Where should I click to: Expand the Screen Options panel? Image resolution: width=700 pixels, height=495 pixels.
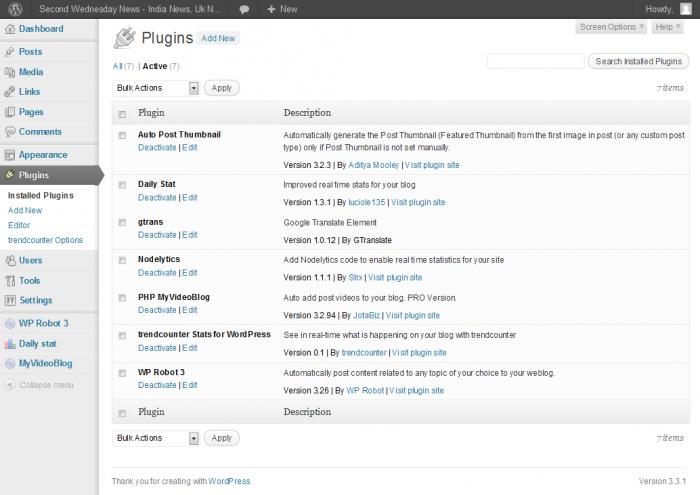coord(611,27)
